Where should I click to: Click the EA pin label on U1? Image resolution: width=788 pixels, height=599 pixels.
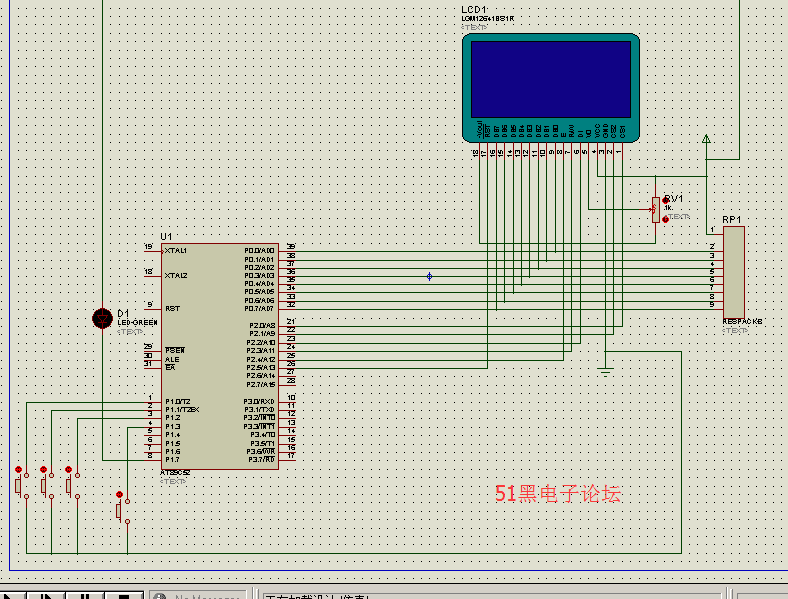[x=170, y=367]
